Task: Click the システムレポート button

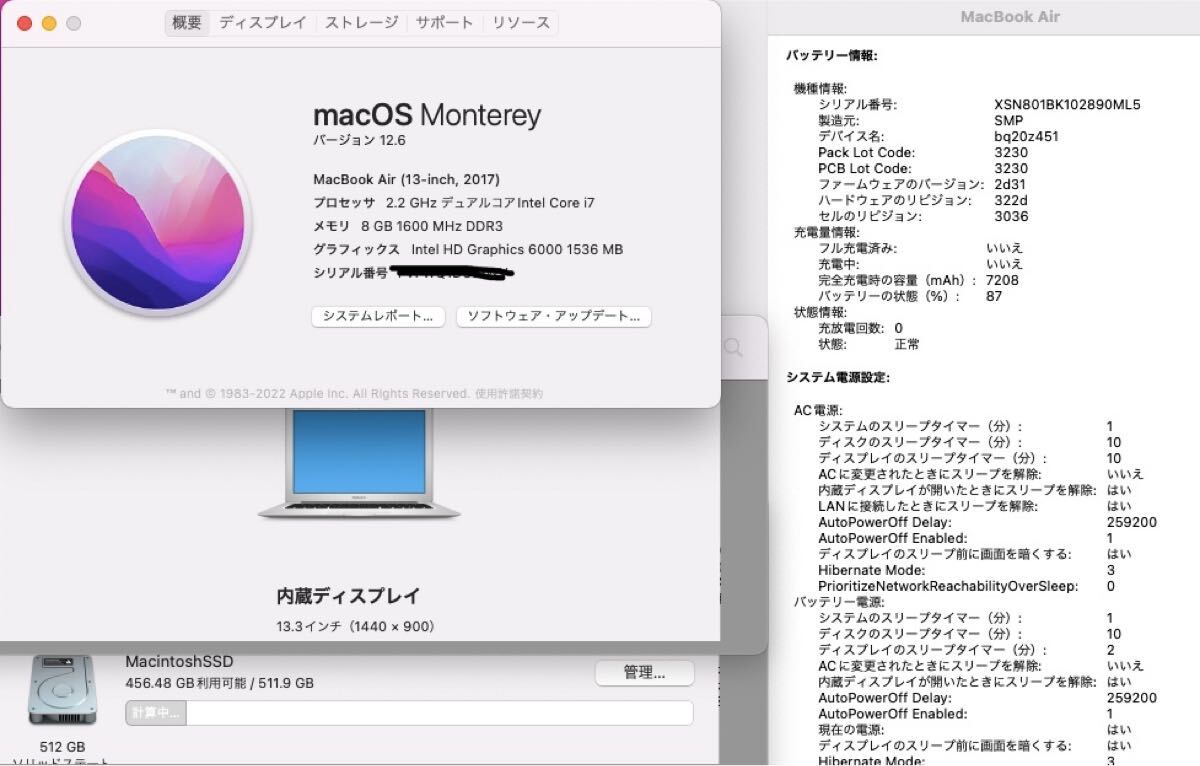Action: point(378,316)
